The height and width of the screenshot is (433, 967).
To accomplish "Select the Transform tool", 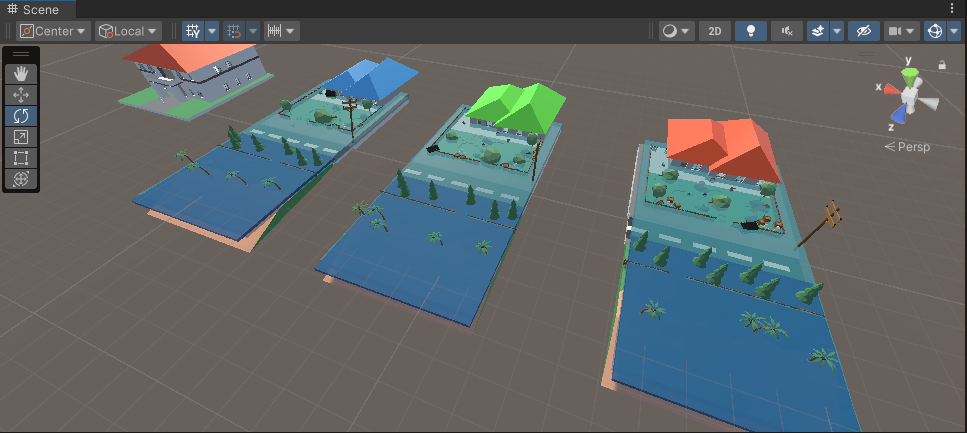I will (21, 179).
